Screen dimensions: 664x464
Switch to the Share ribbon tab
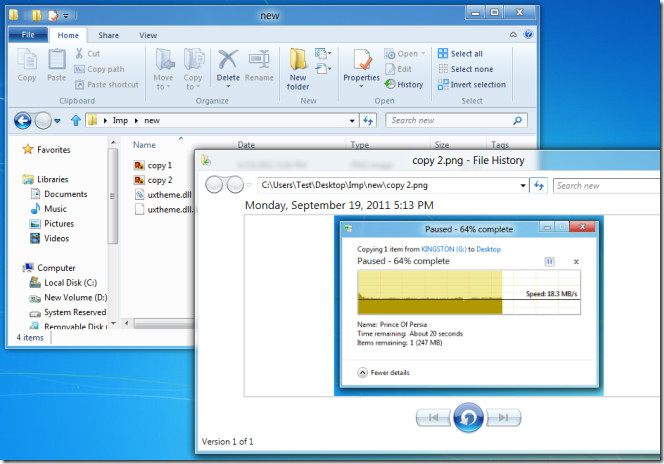108,35
